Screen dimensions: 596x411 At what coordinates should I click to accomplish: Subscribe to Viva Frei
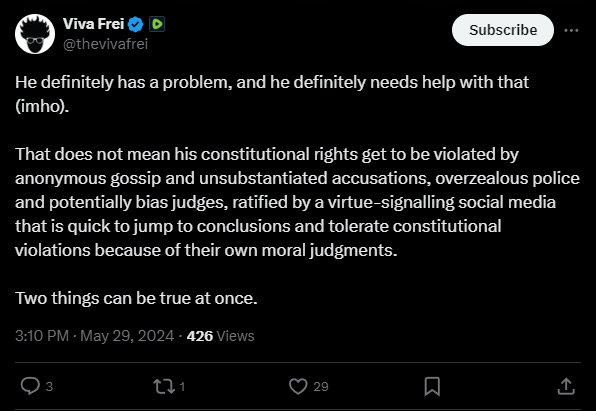click(502, 30)
